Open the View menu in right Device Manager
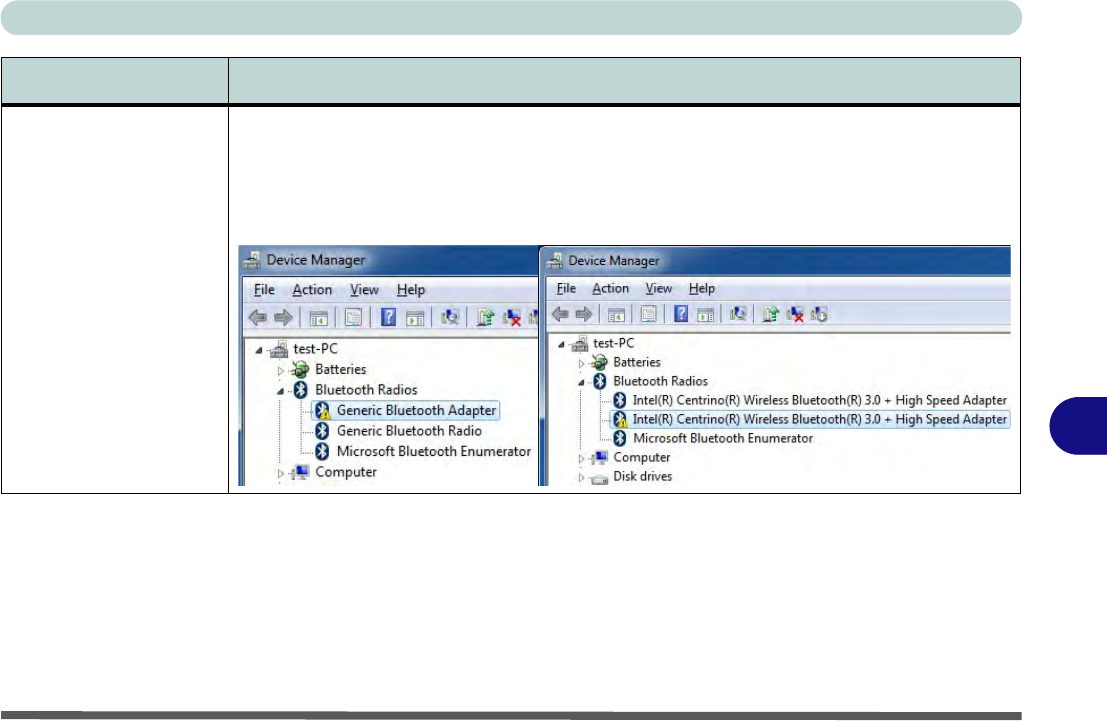Viewport: 1107px width, 721px height. [657, 288]
